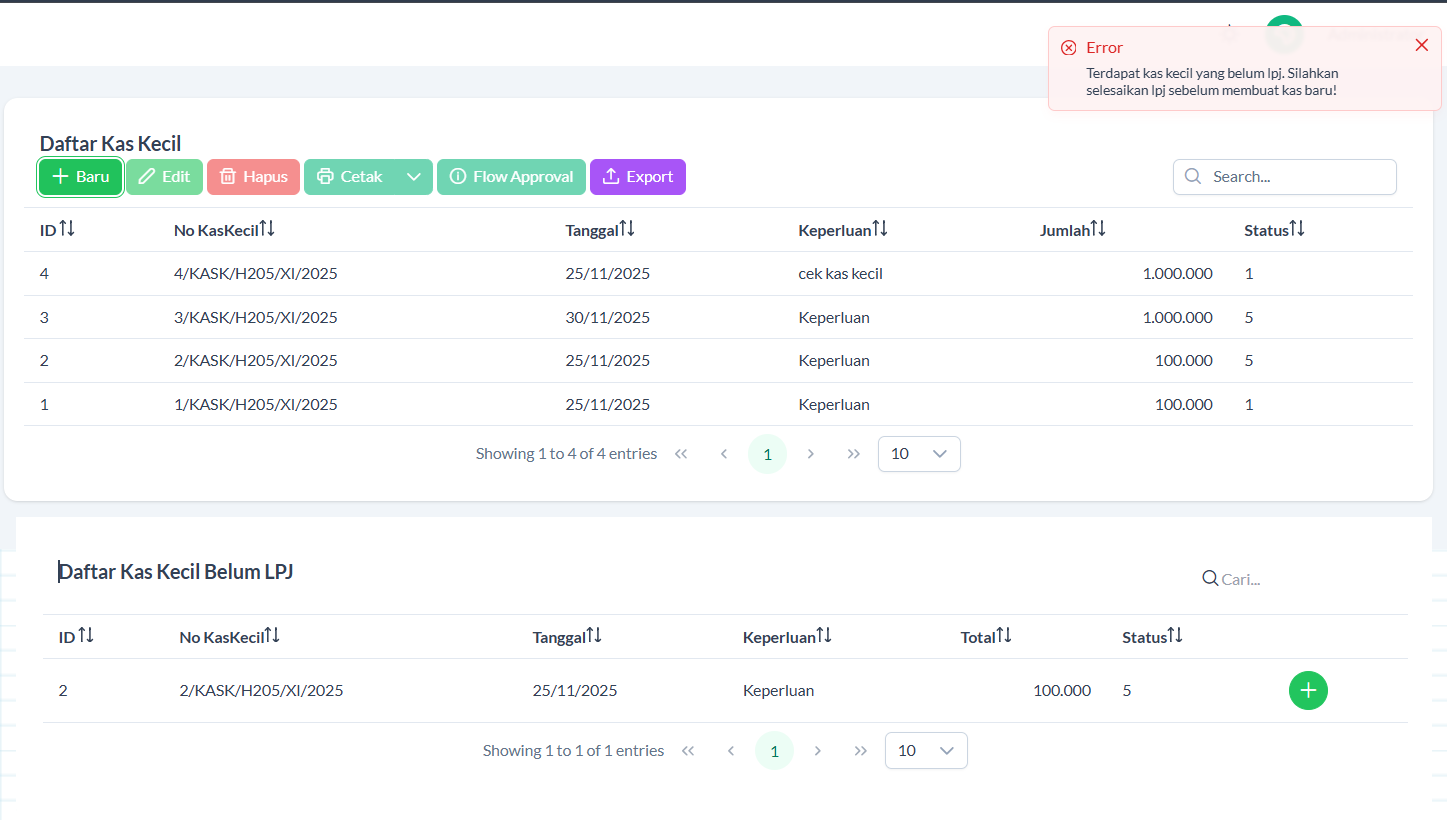1447x820 pixels.
Task: Open Flow Approval
Action: pyautogui.click(x=511, y=177)
